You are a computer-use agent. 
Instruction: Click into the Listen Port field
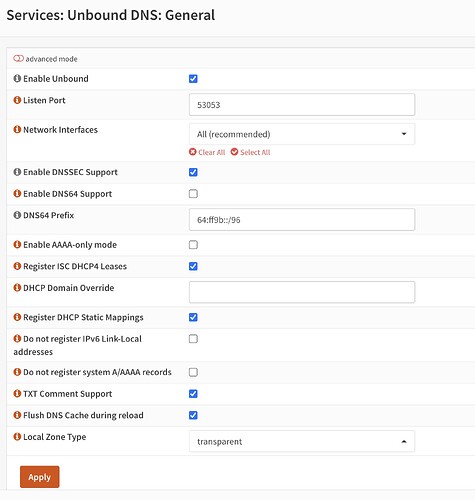point(302,105)
